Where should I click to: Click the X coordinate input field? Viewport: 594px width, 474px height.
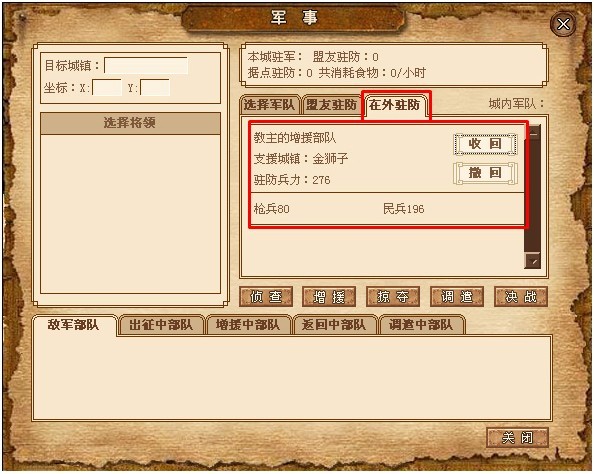click(x=107, y=88)
